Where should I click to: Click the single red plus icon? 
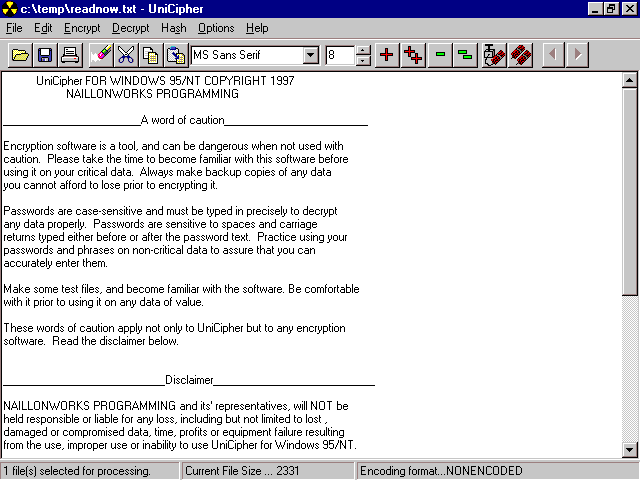pyautogui.click(x=387, y=55)
